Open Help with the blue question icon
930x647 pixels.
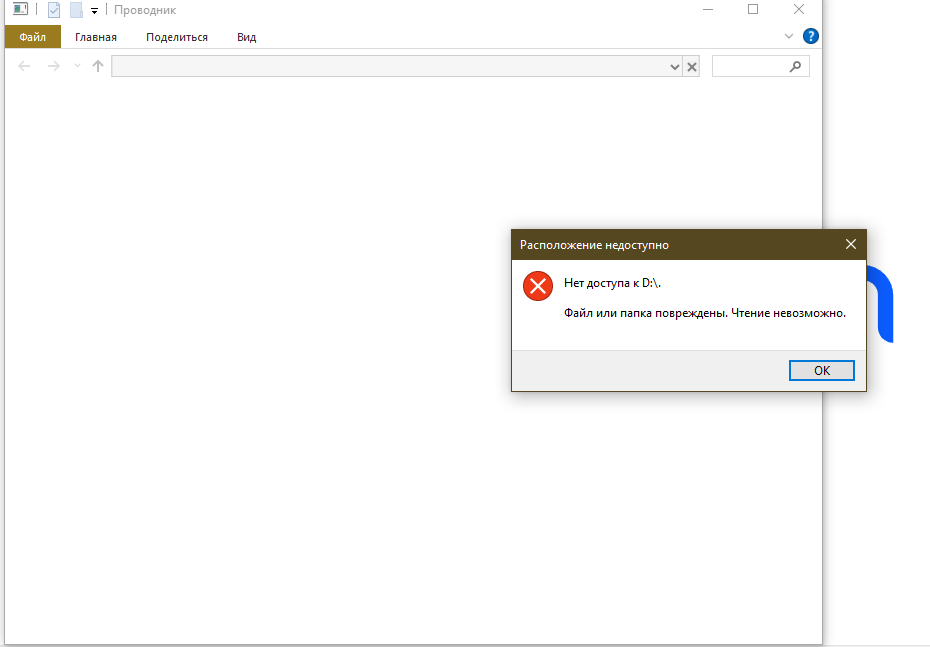[x=811, y=36]
